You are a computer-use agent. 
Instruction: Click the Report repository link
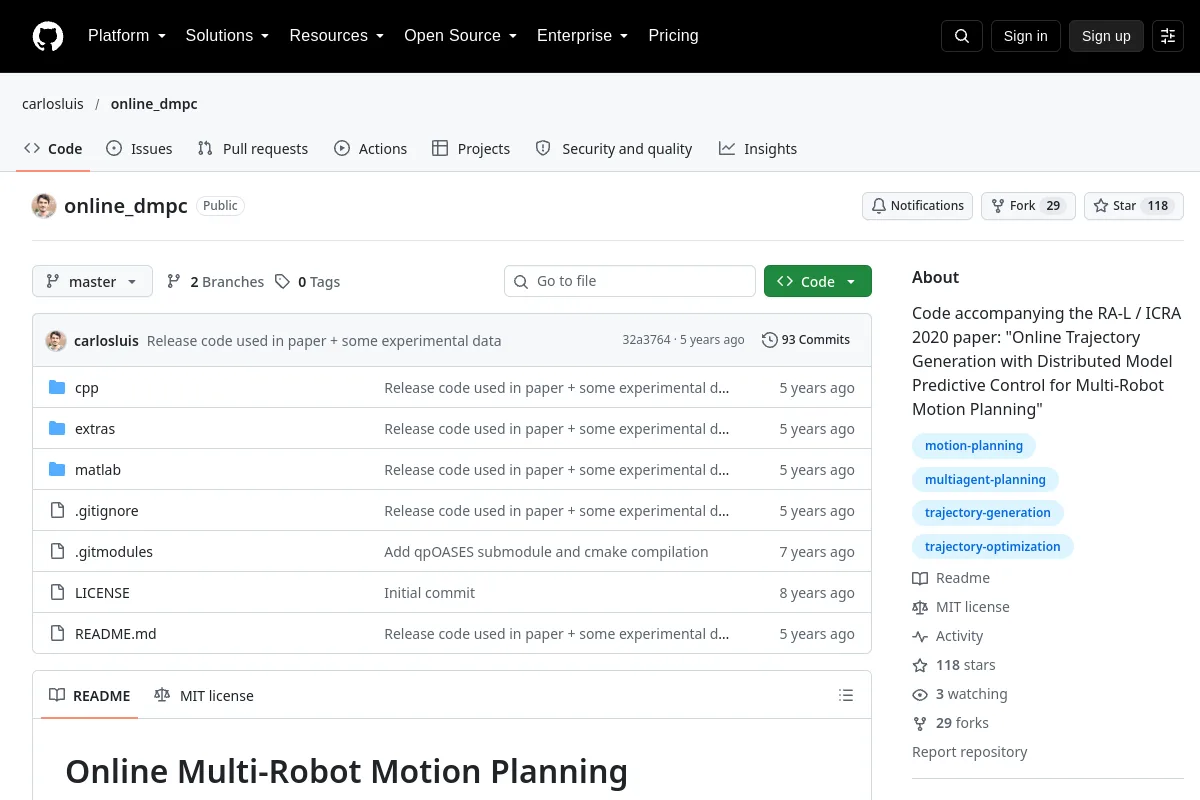click(x=970, y=752)
